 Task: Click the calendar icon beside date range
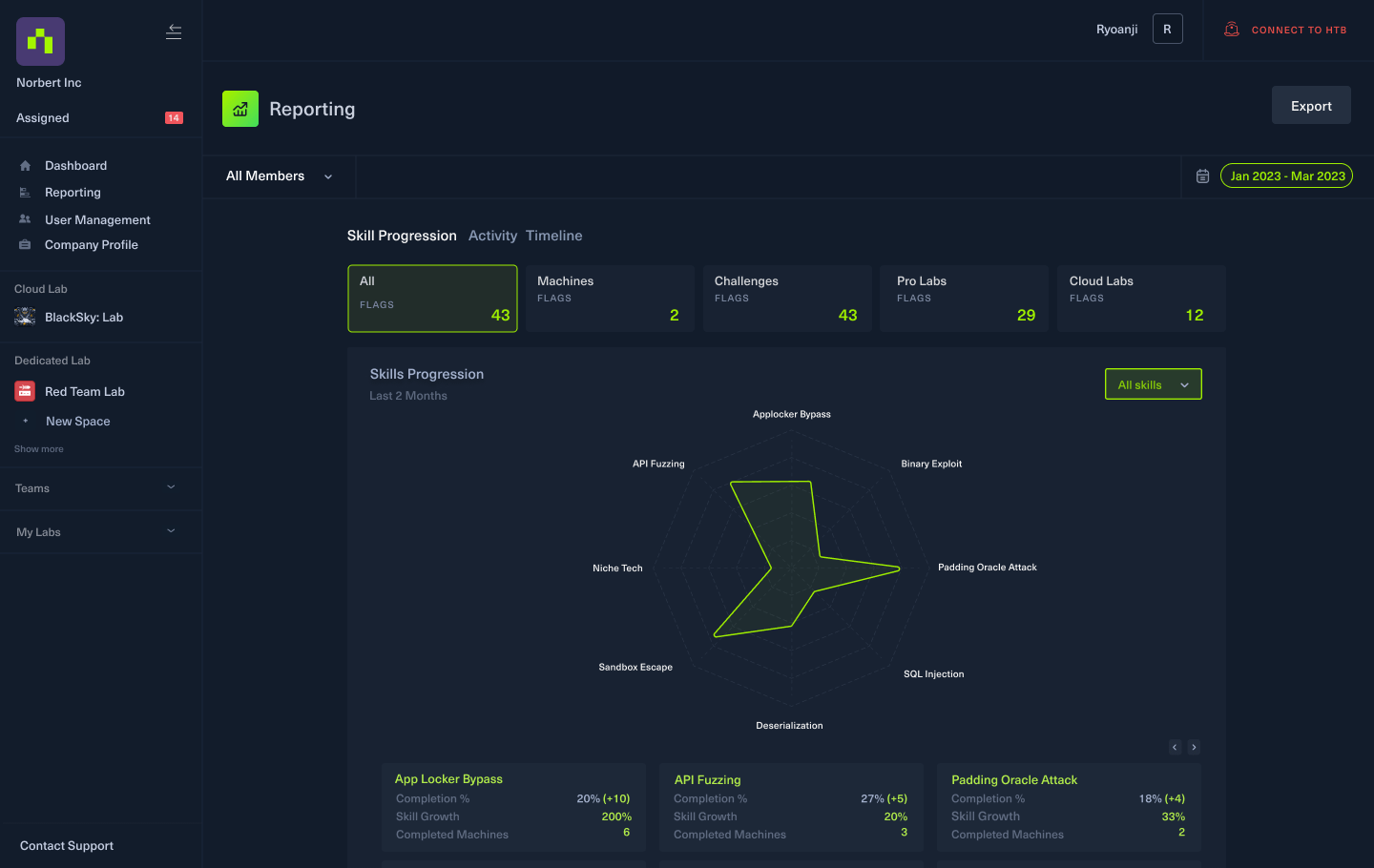point(1202,176)
